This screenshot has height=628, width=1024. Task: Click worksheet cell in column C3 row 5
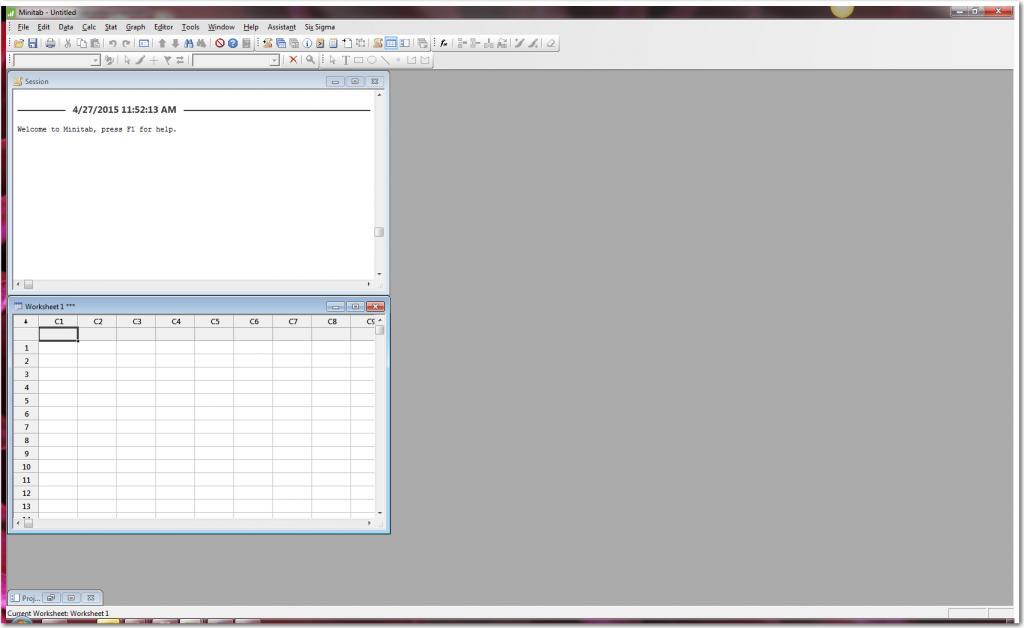[x=136, y=400]
